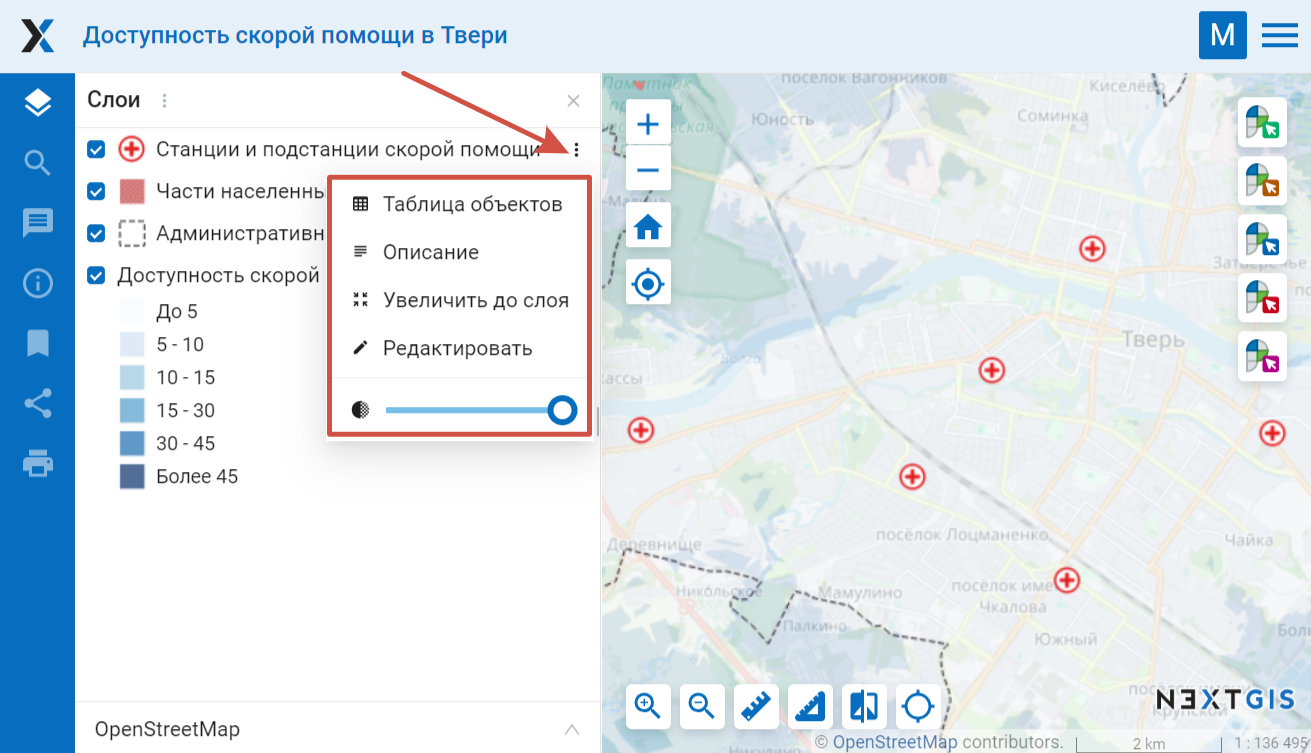Viewport: 1311px width, 753px height.
Task: Click the orange-cursor layer identify button
Action: (1260, 180)
